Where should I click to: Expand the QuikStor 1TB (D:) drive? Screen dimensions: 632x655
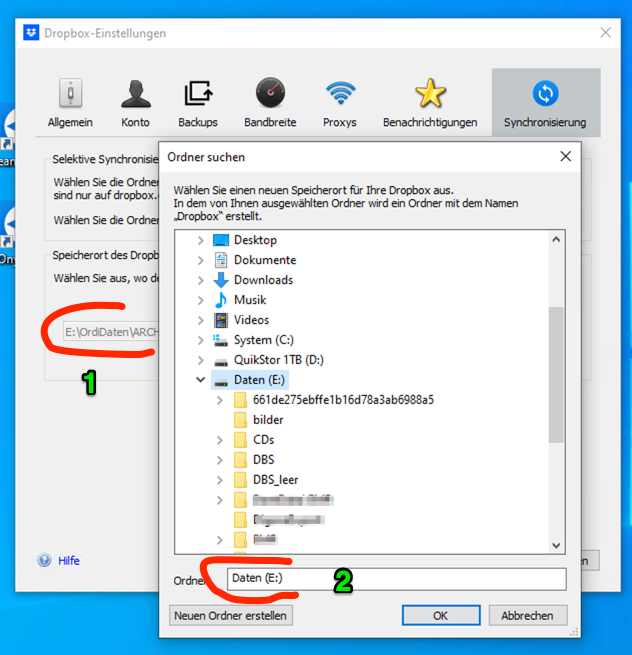[201, 360]
